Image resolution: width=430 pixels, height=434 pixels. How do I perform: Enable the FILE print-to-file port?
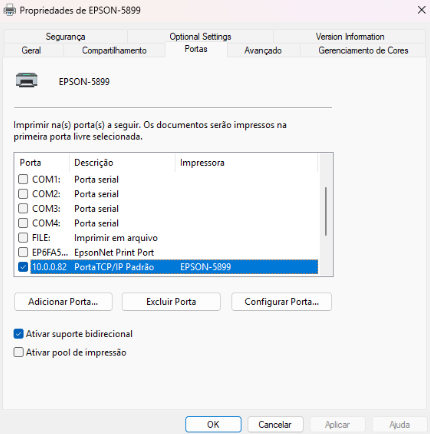point(23,238)
